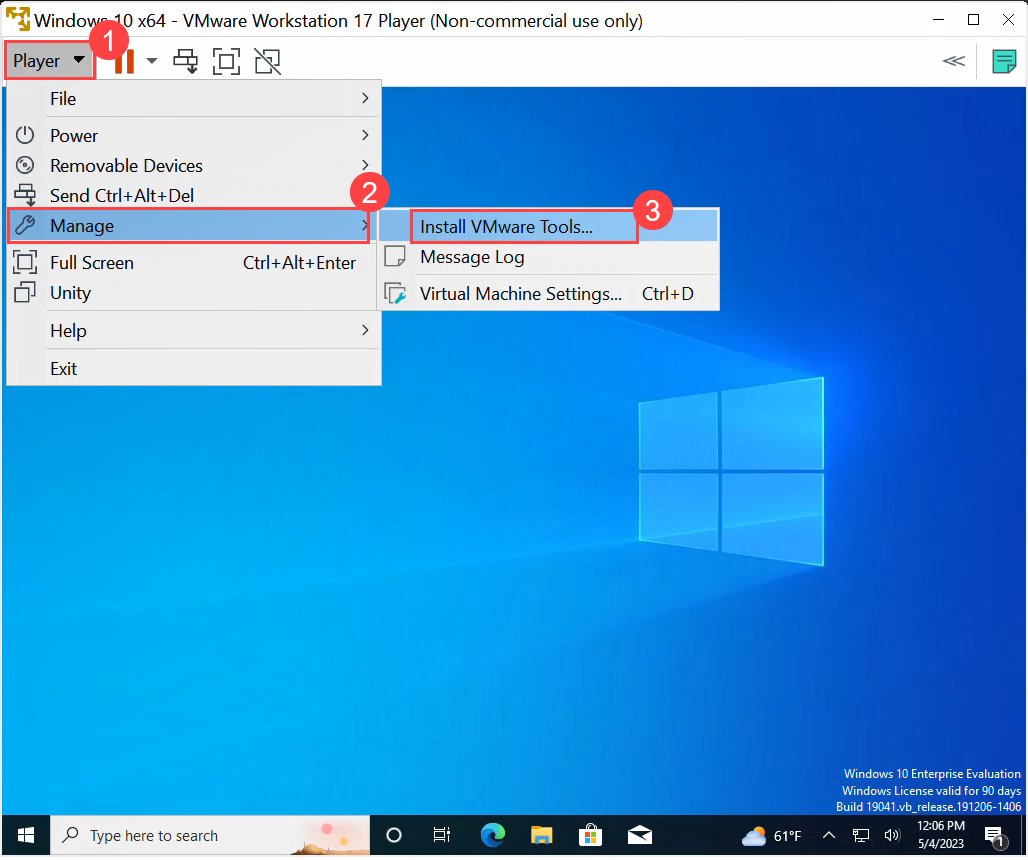1028x860 pixels.
Task: Click the Unity menu icon
Action: click(25, 292)
